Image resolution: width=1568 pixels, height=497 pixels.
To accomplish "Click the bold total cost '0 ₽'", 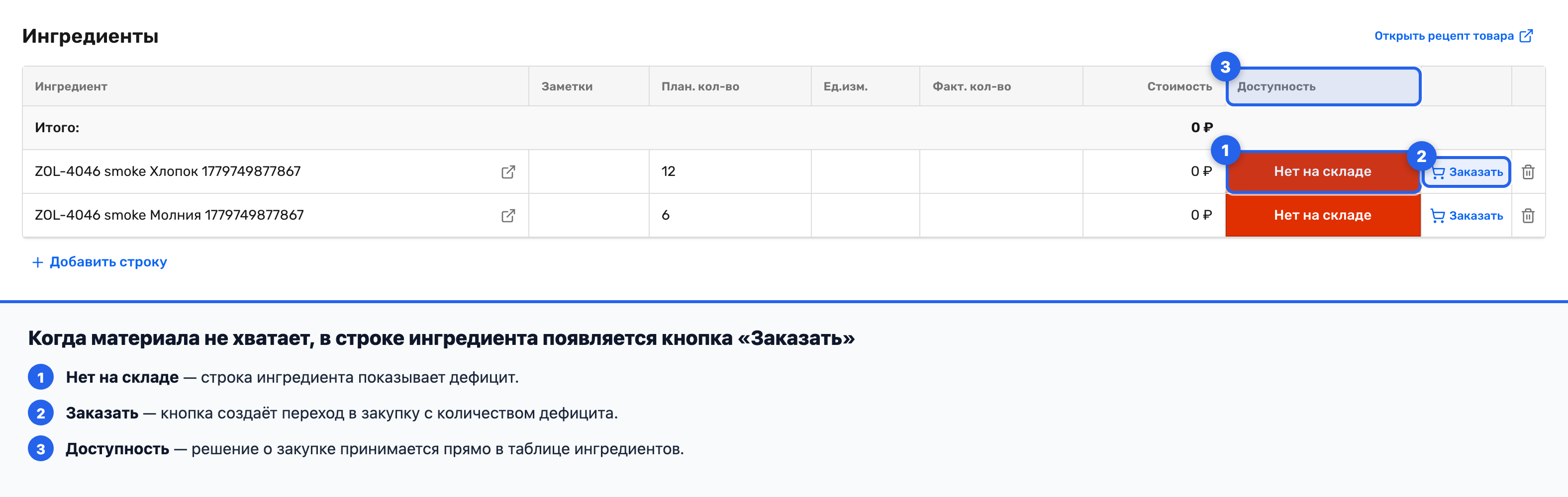I will [1201, 128].
